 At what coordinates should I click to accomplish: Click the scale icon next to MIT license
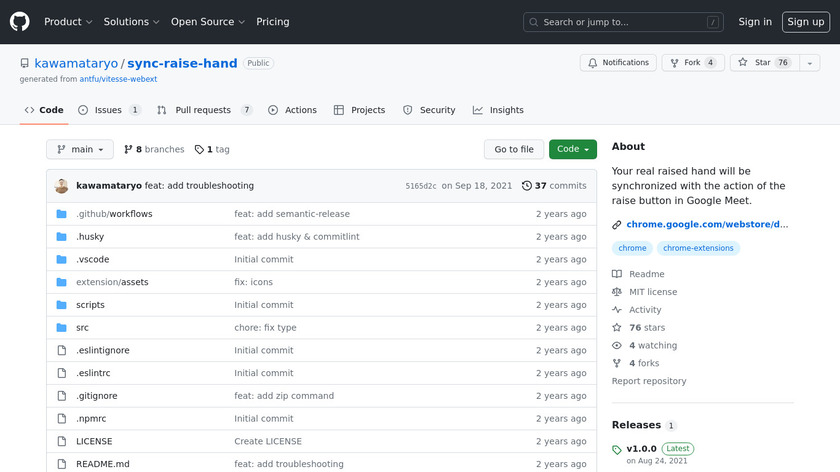(x=617, y=292)
